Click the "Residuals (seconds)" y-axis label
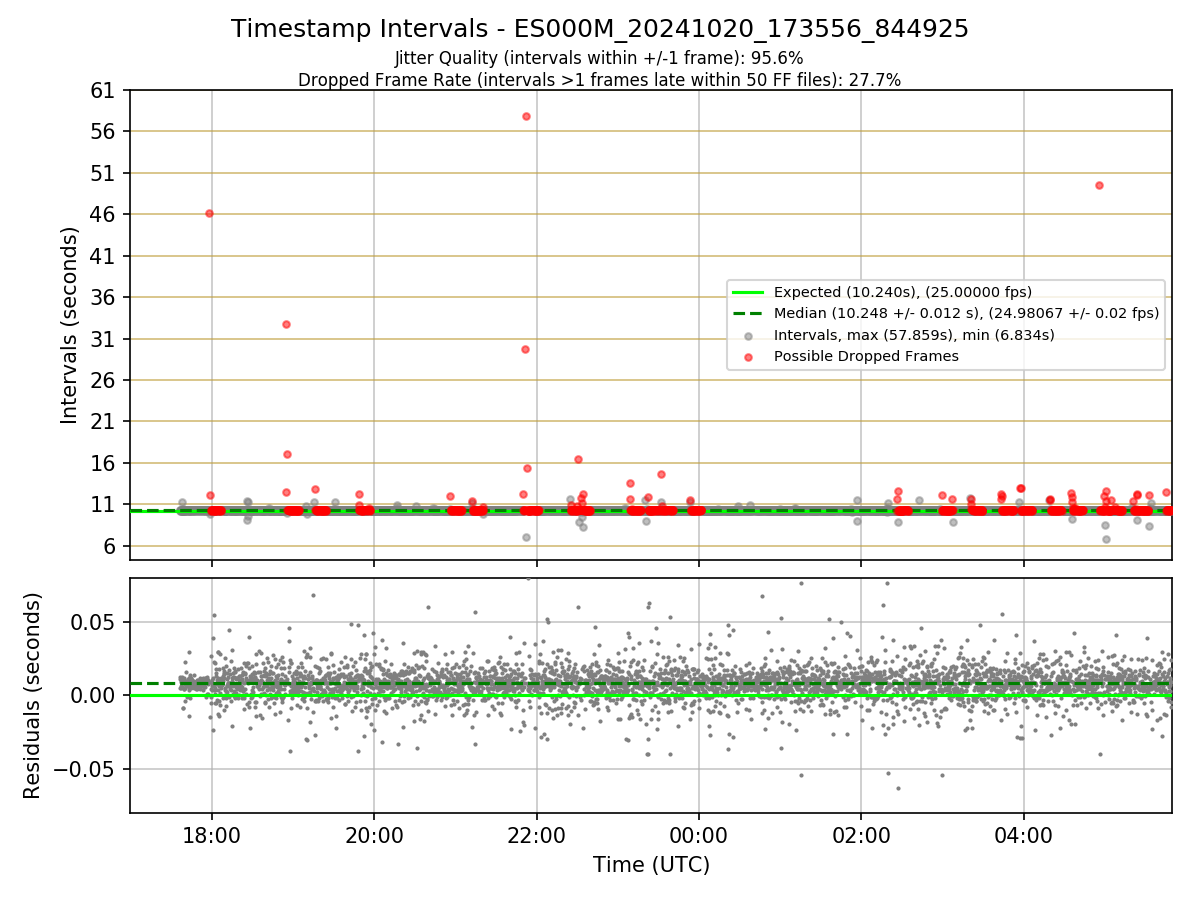The width and height of the screenshot is (1200, 900). [x=33, y=695]
